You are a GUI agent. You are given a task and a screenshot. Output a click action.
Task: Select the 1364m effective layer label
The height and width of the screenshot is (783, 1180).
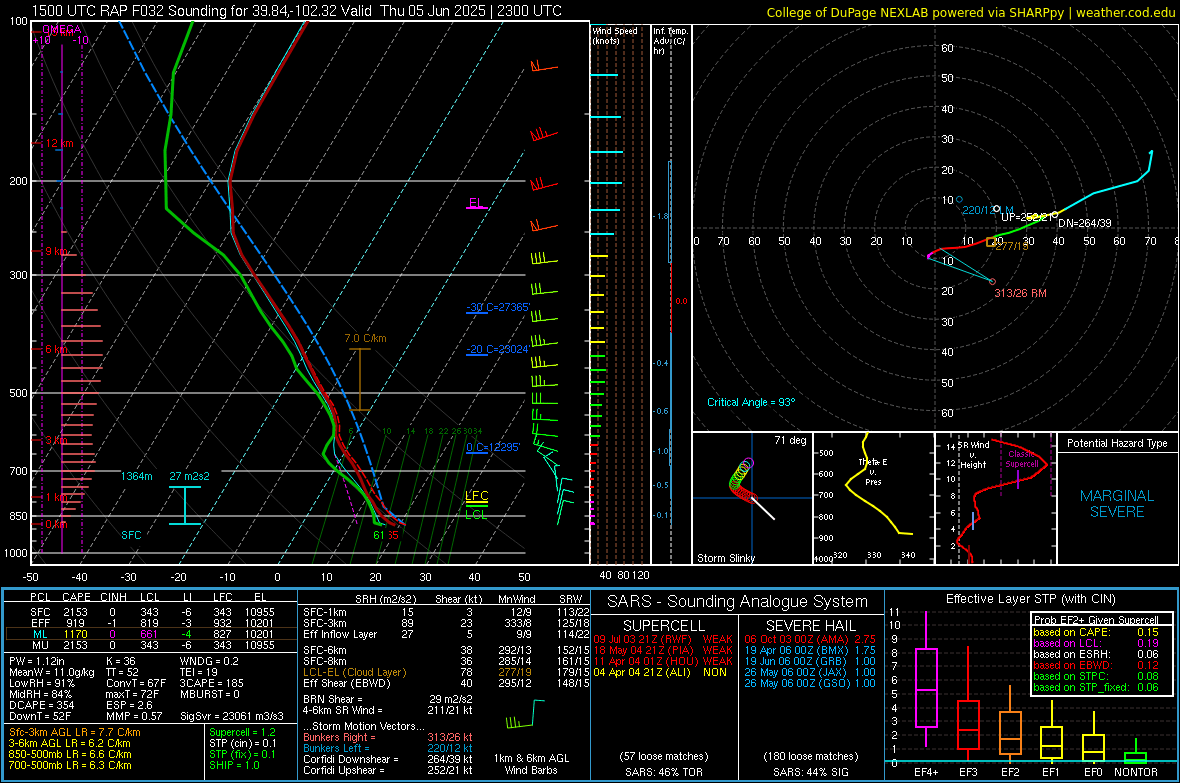(136, 476)
